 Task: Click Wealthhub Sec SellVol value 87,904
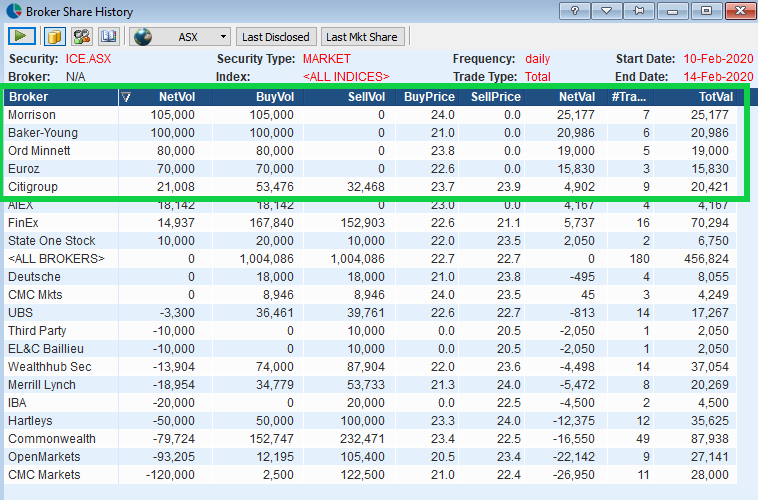coord(366,367)
